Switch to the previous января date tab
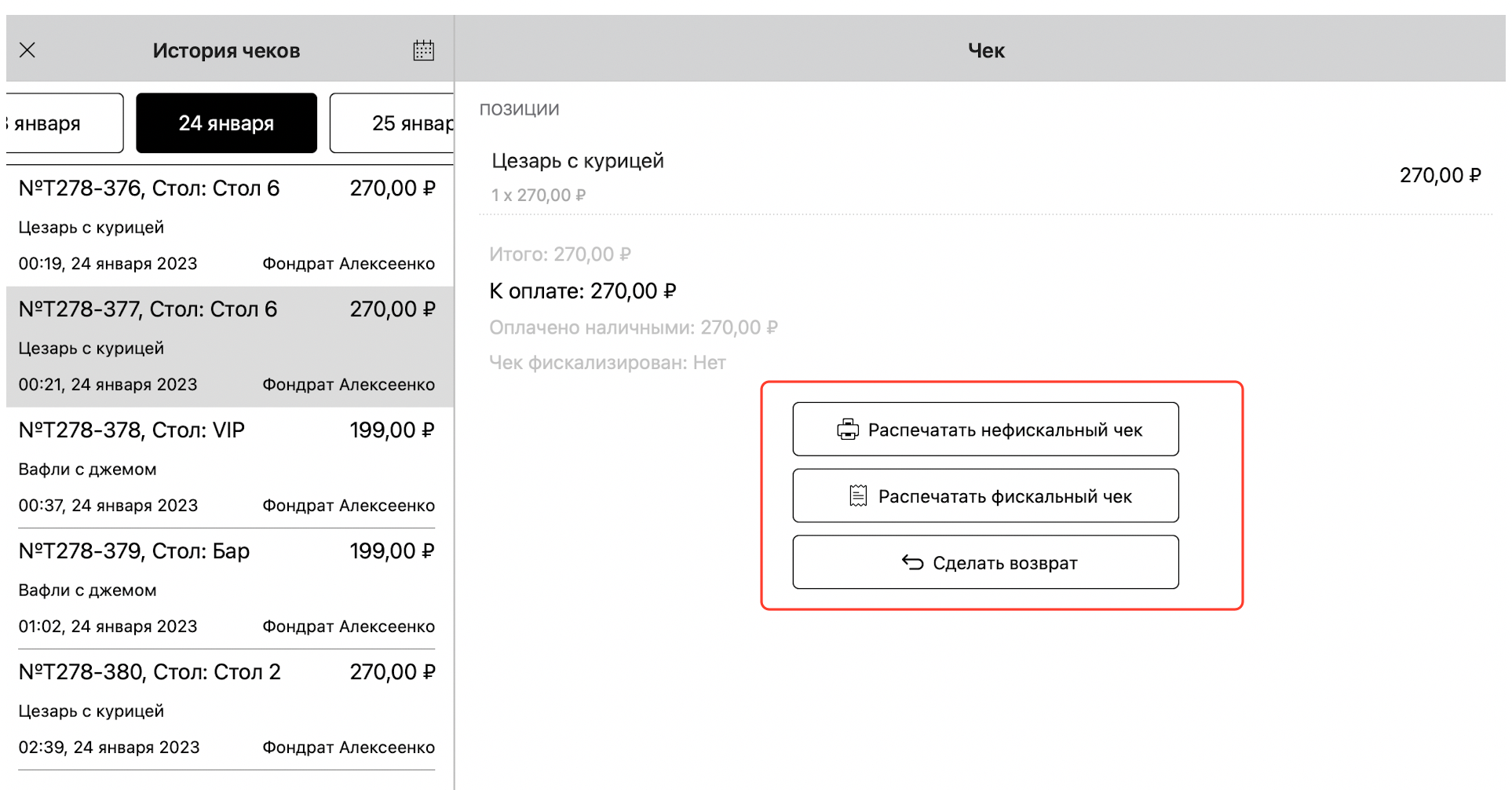This screenshot has height=790, width=1512. [63, 123]
